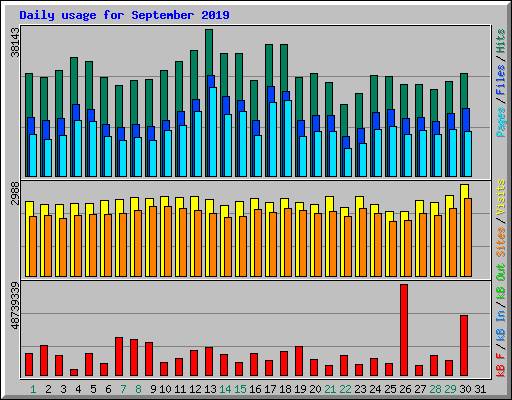Click the shortest red kB bar for day 4

pos(74,372)
